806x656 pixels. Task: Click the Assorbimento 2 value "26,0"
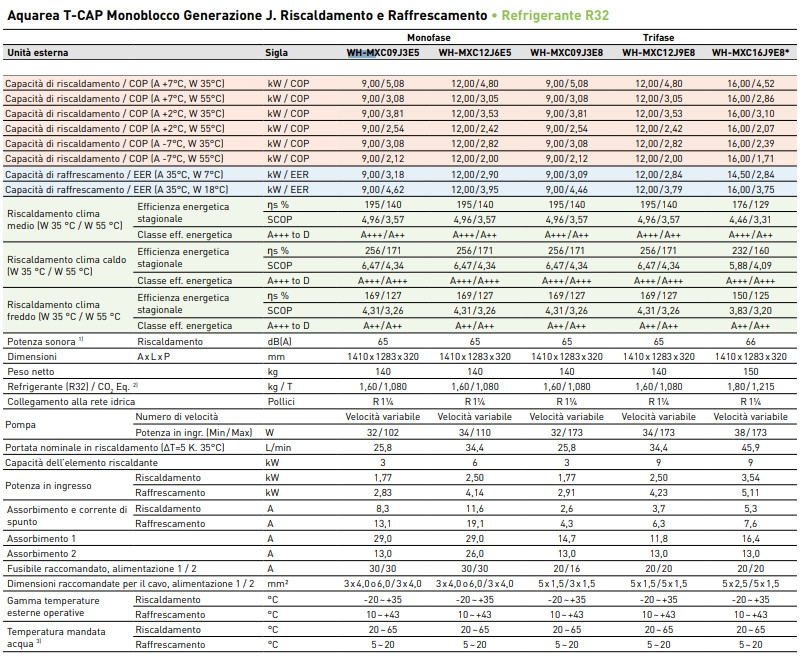pos(475,554)
